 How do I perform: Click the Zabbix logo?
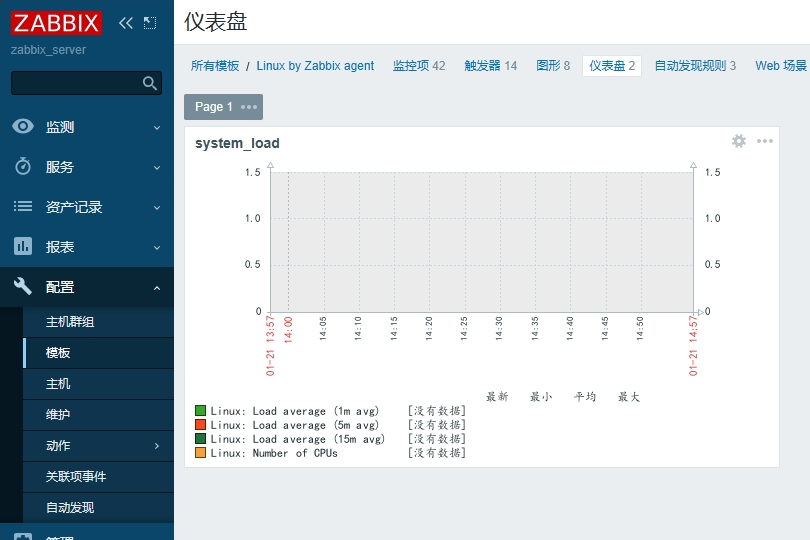coord(56,22)
